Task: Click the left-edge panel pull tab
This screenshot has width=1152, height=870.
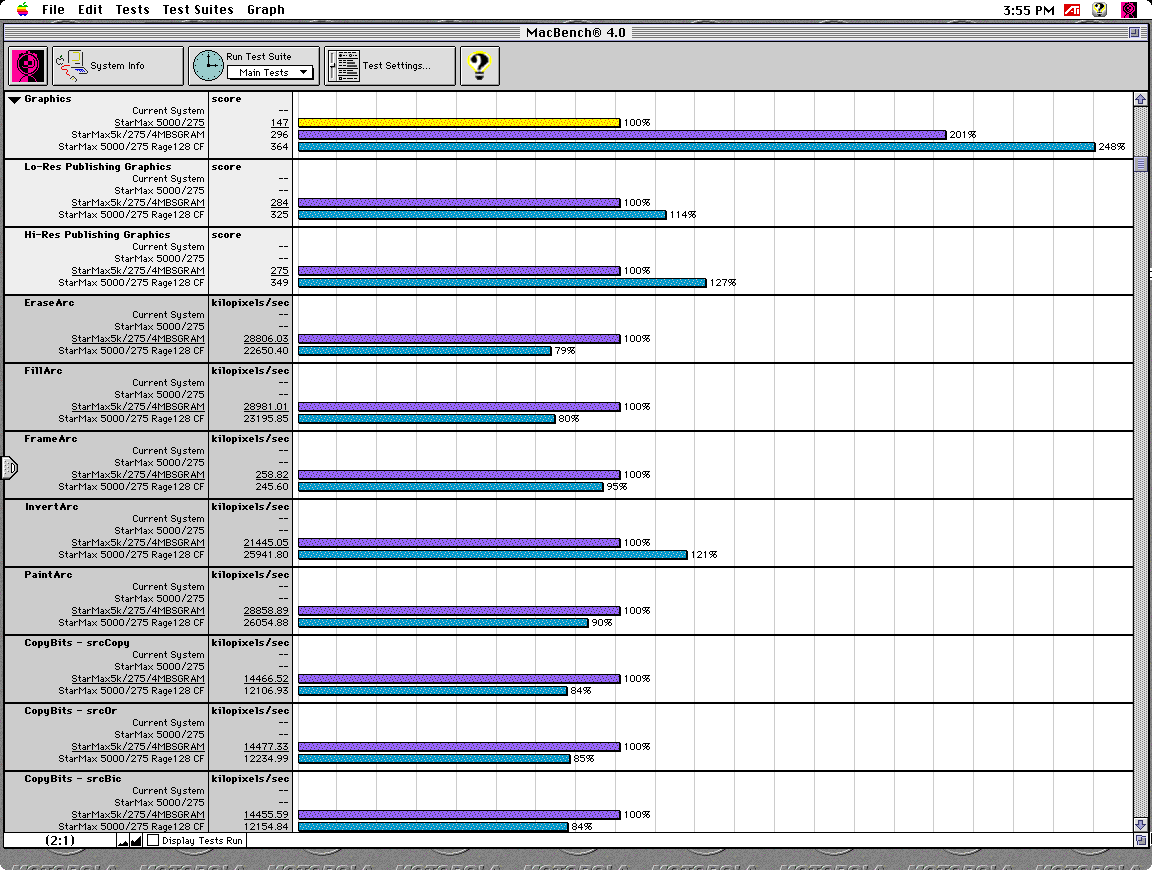Action: pyautogui.click(x=9, y=467)
